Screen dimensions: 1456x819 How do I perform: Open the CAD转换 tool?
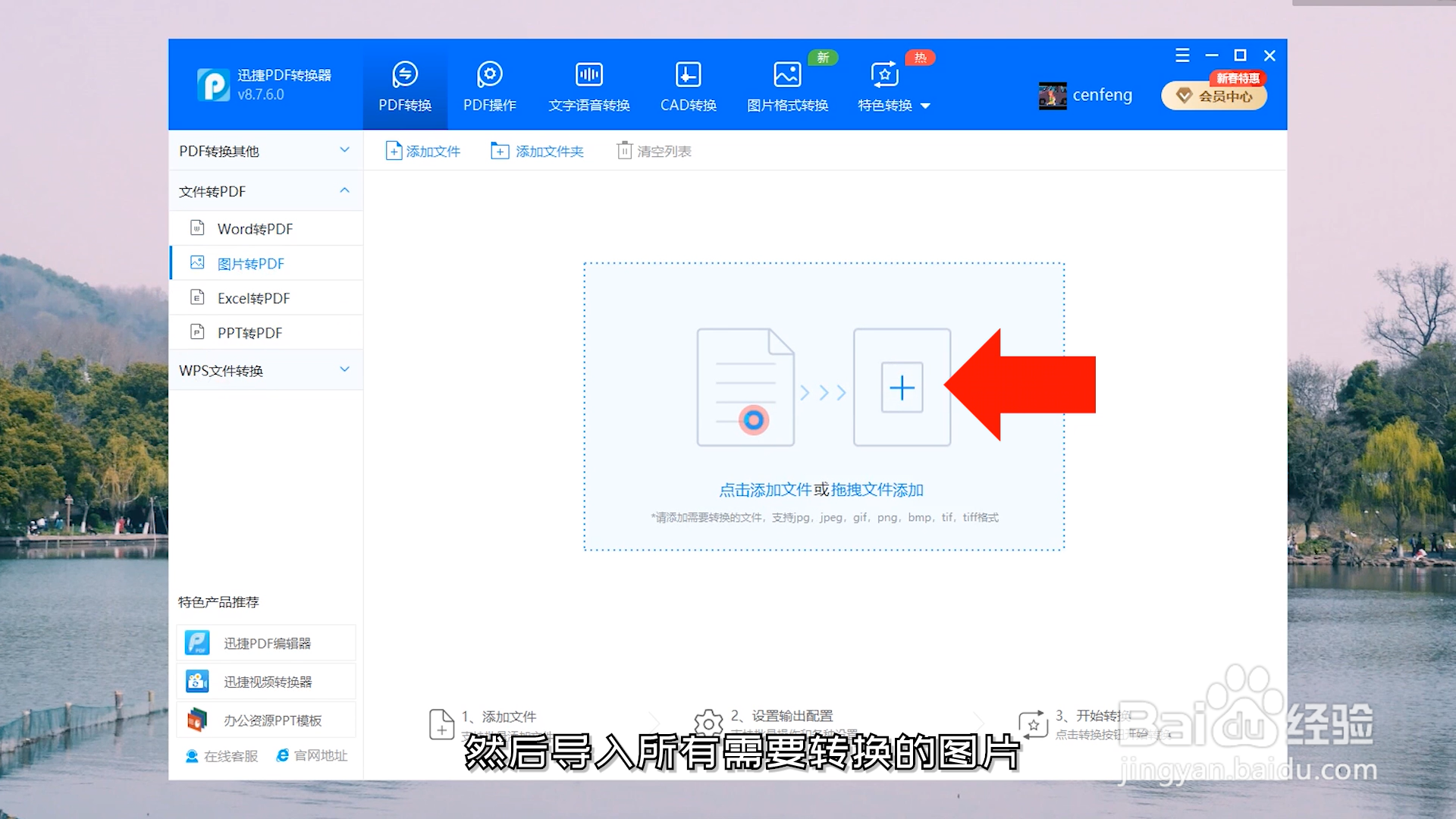[687, 84]
